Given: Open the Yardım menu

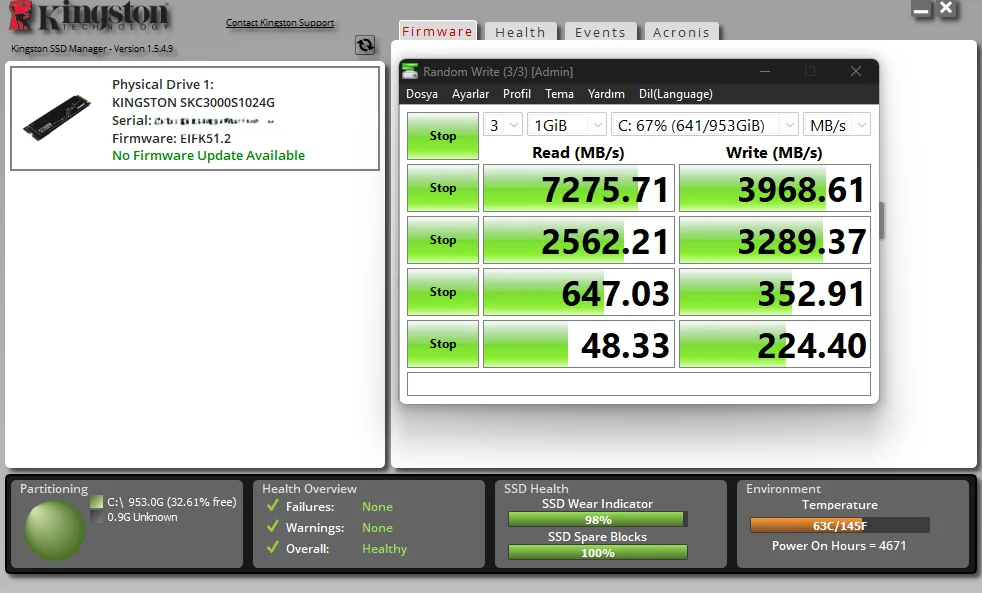Looking at the screenshot, I should (x=606, y=94).
